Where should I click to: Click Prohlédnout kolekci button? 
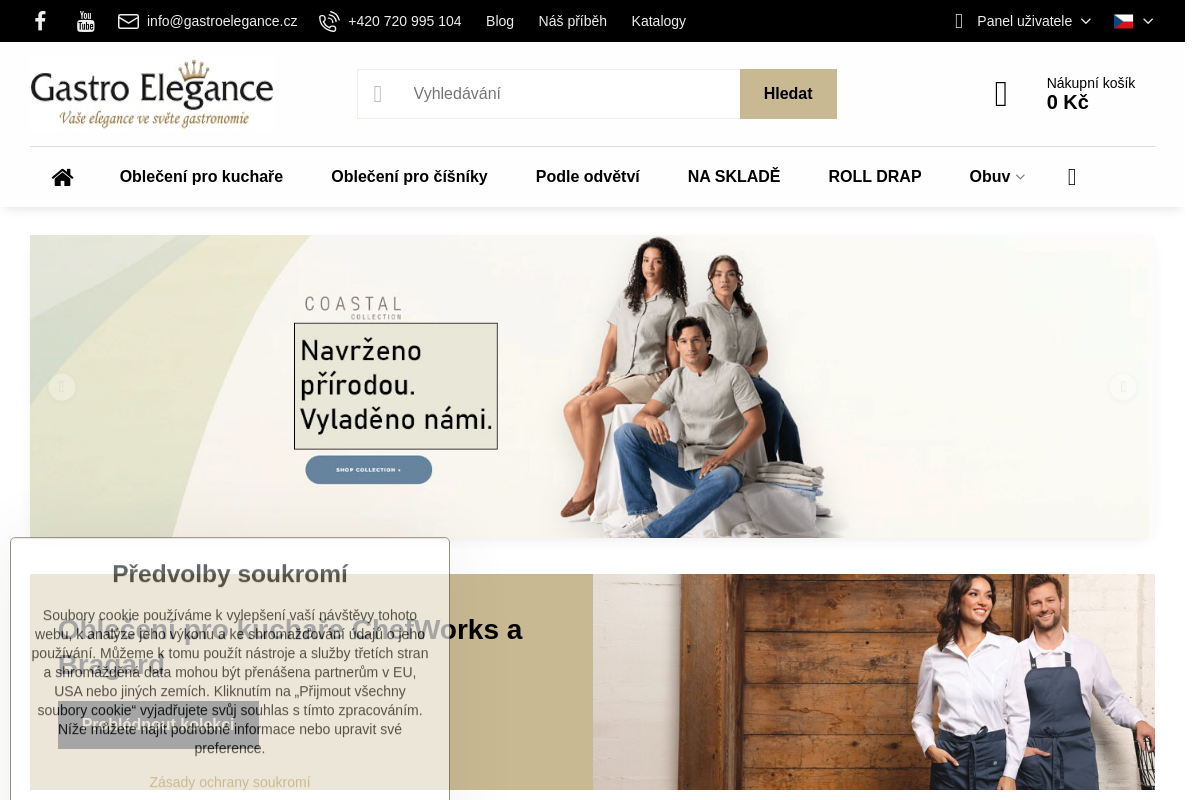click(x=158, y=725)
